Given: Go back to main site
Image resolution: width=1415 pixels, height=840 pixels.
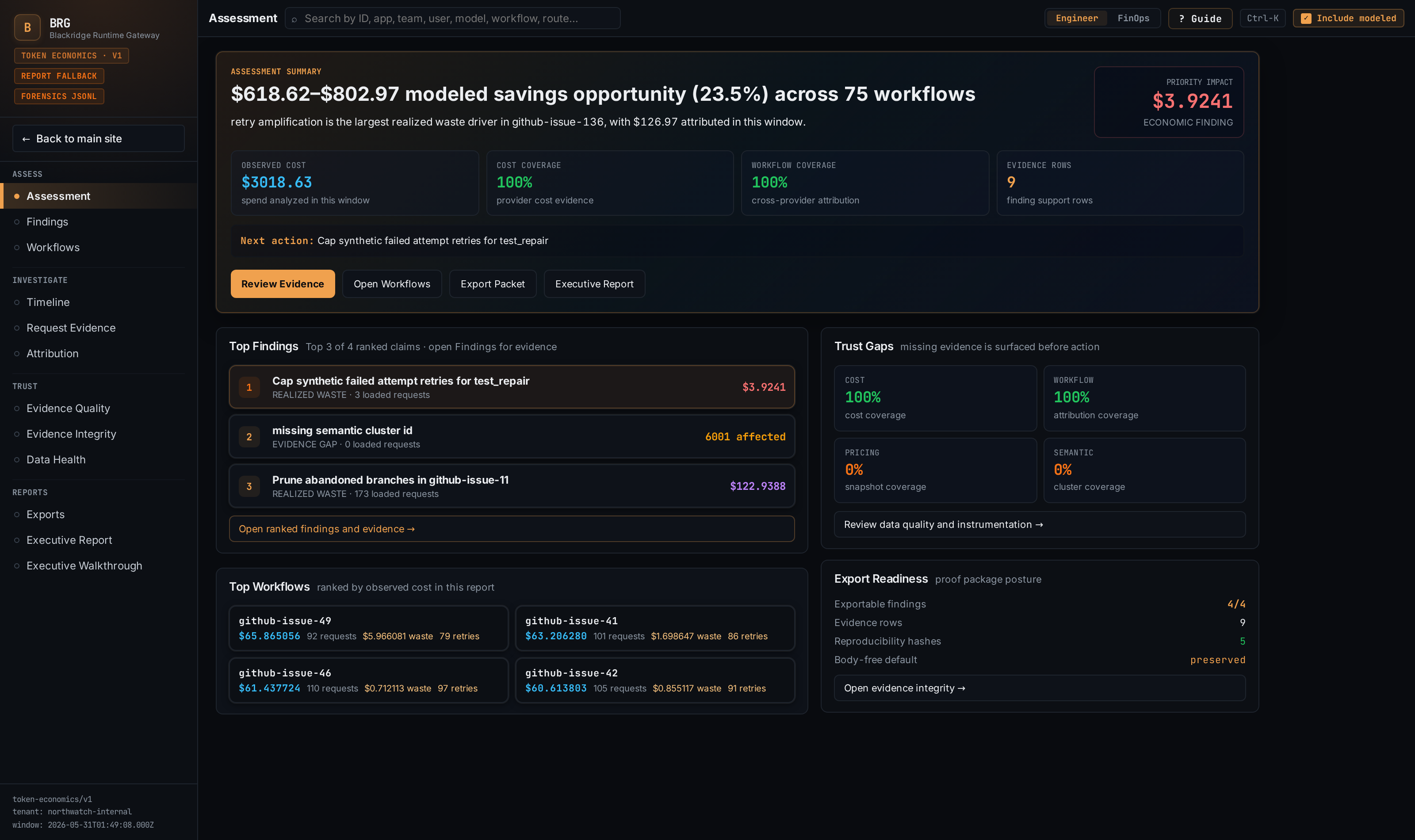Looking at the screenshot, I should click(99, 139).
